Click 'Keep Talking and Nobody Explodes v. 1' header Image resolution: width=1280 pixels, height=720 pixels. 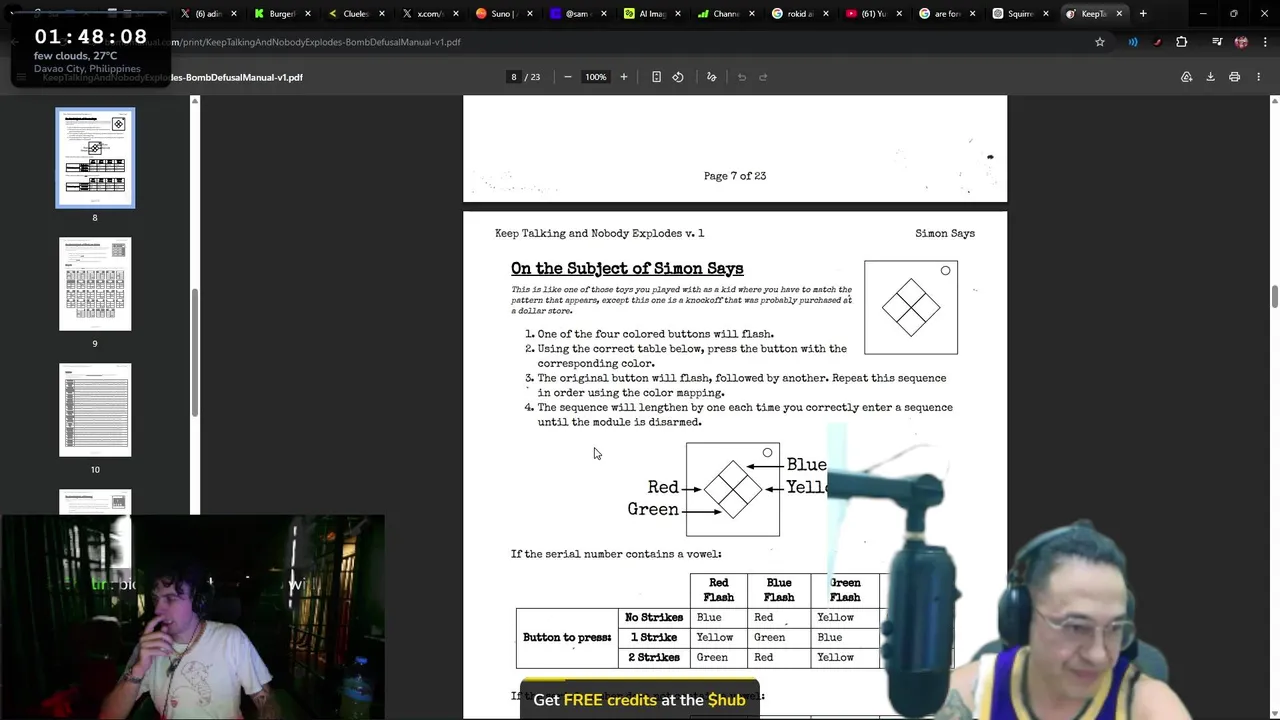tap(599, 233)
